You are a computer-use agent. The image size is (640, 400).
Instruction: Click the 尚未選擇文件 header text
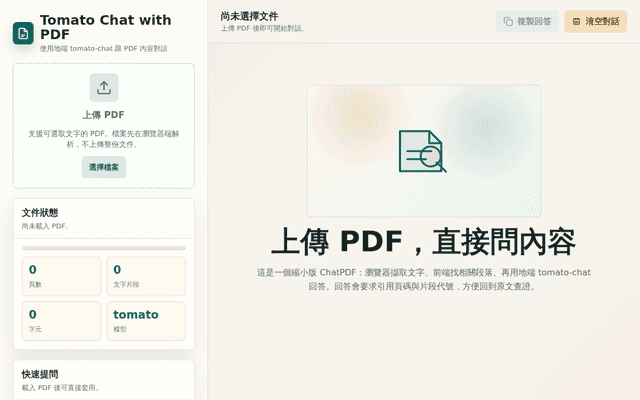(249, 16)
